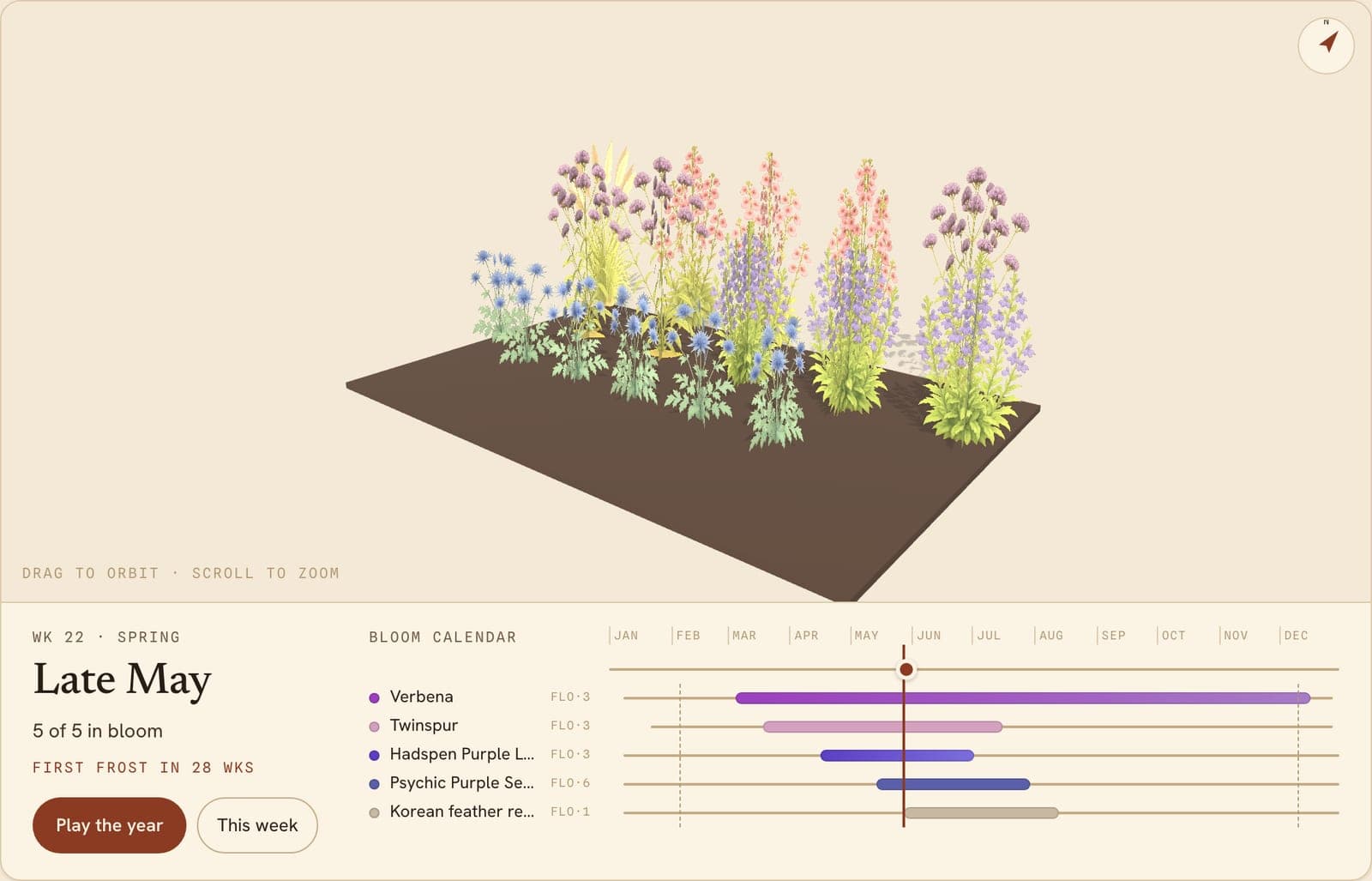Click the Psychic Purple bloom bar
Image resolution: width=1372 pixels, height=881 pixels.
pyautogui.click(x=953, y=784)
